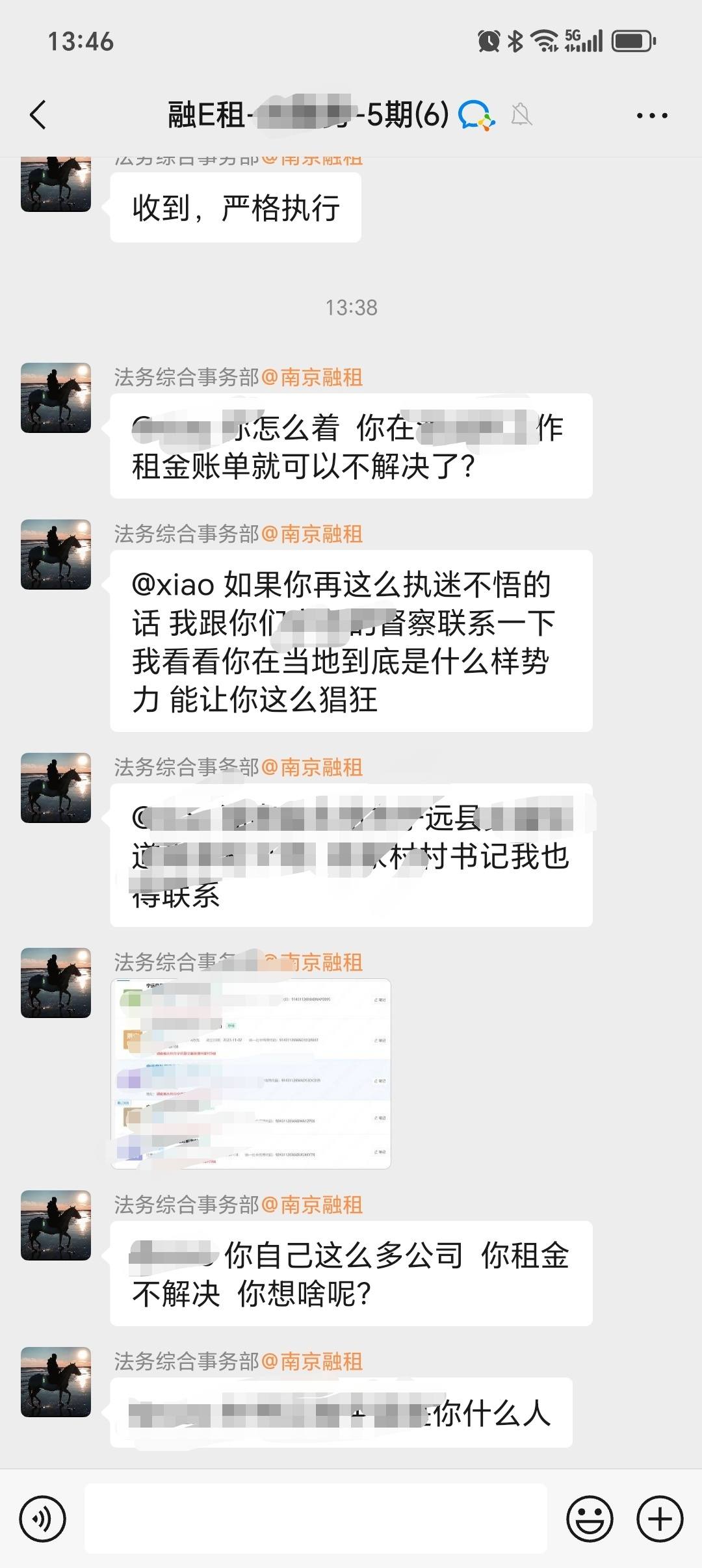Tap the muted bell notification icon
702x1568 pixels.
pos(521,115)
